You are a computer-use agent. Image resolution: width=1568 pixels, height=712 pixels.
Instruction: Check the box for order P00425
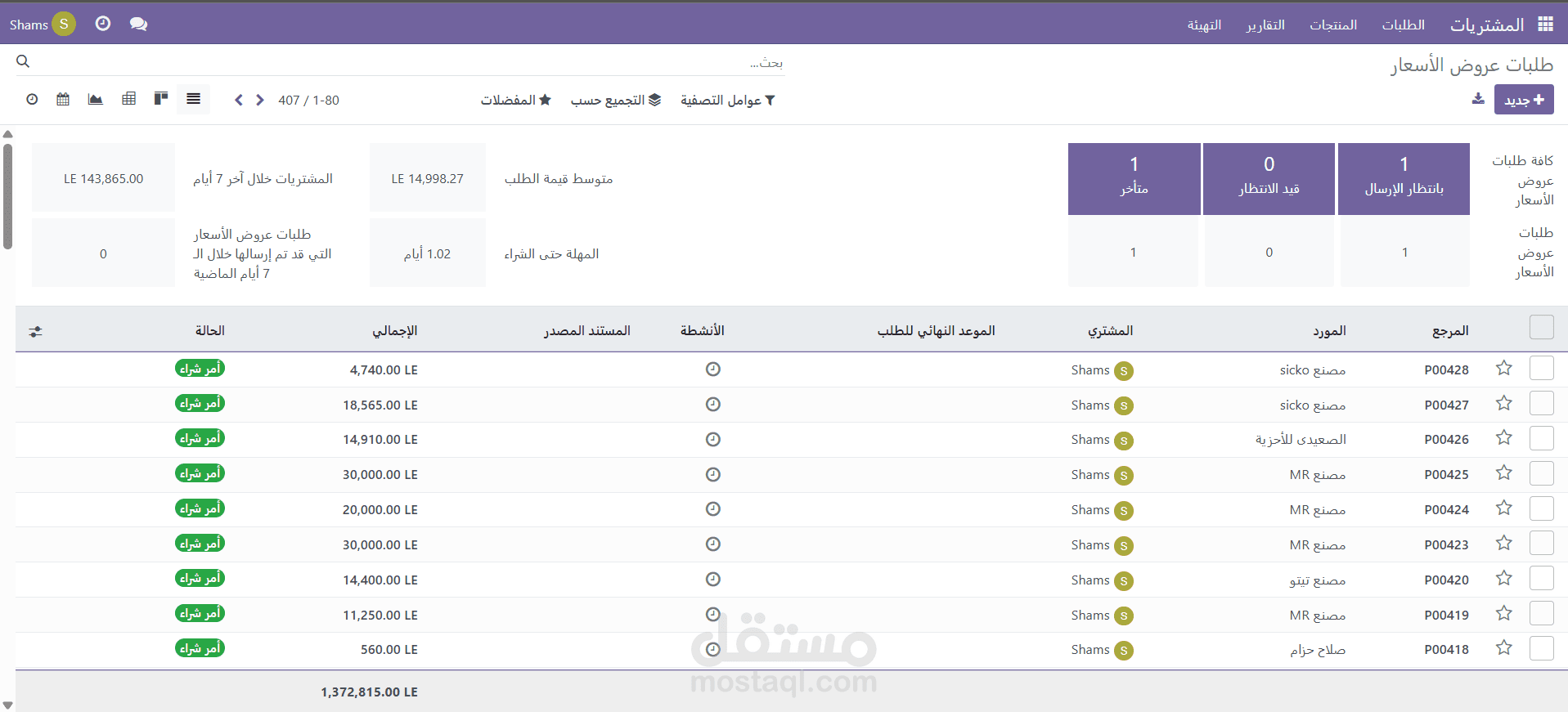click(1542, 473)
